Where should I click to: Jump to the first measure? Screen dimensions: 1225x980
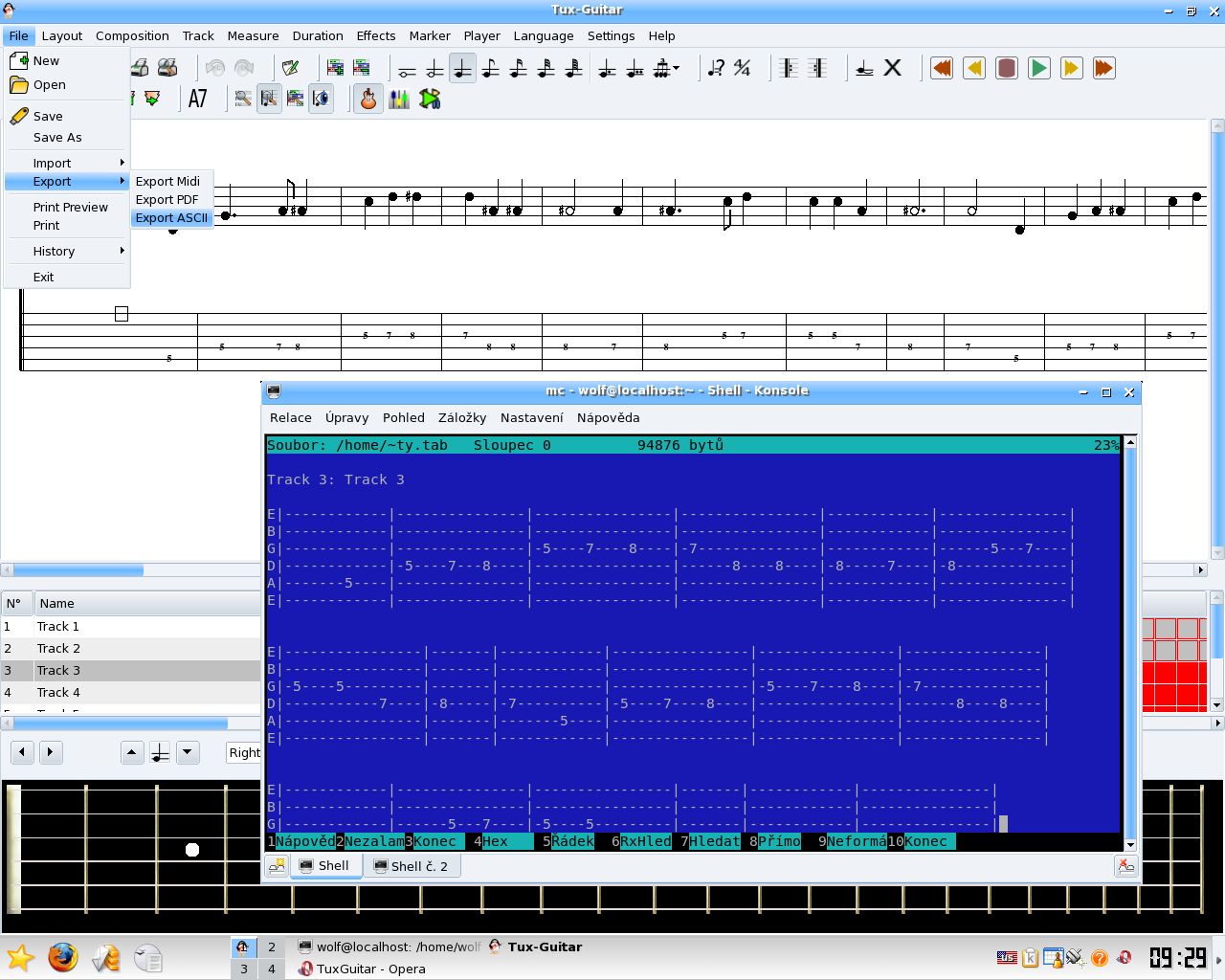[942, 69]
